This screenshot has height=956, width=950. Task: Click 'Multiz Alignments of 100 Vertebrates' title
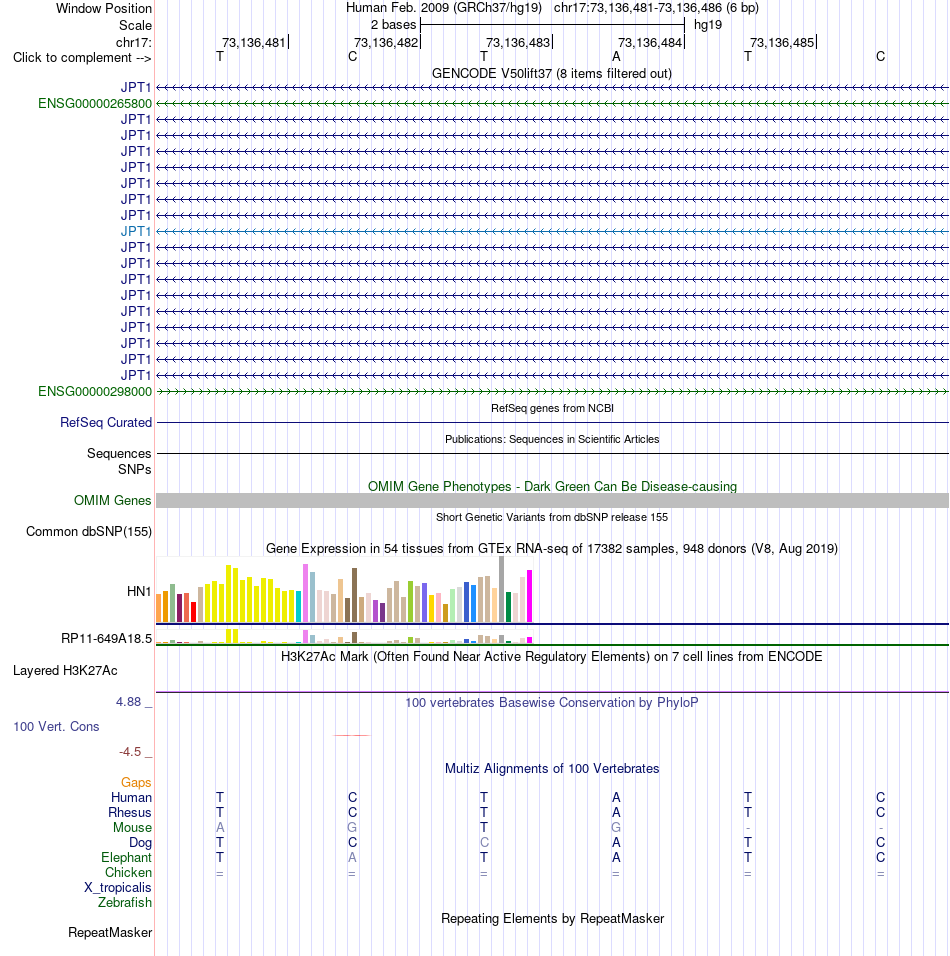[x=552, y=769]
